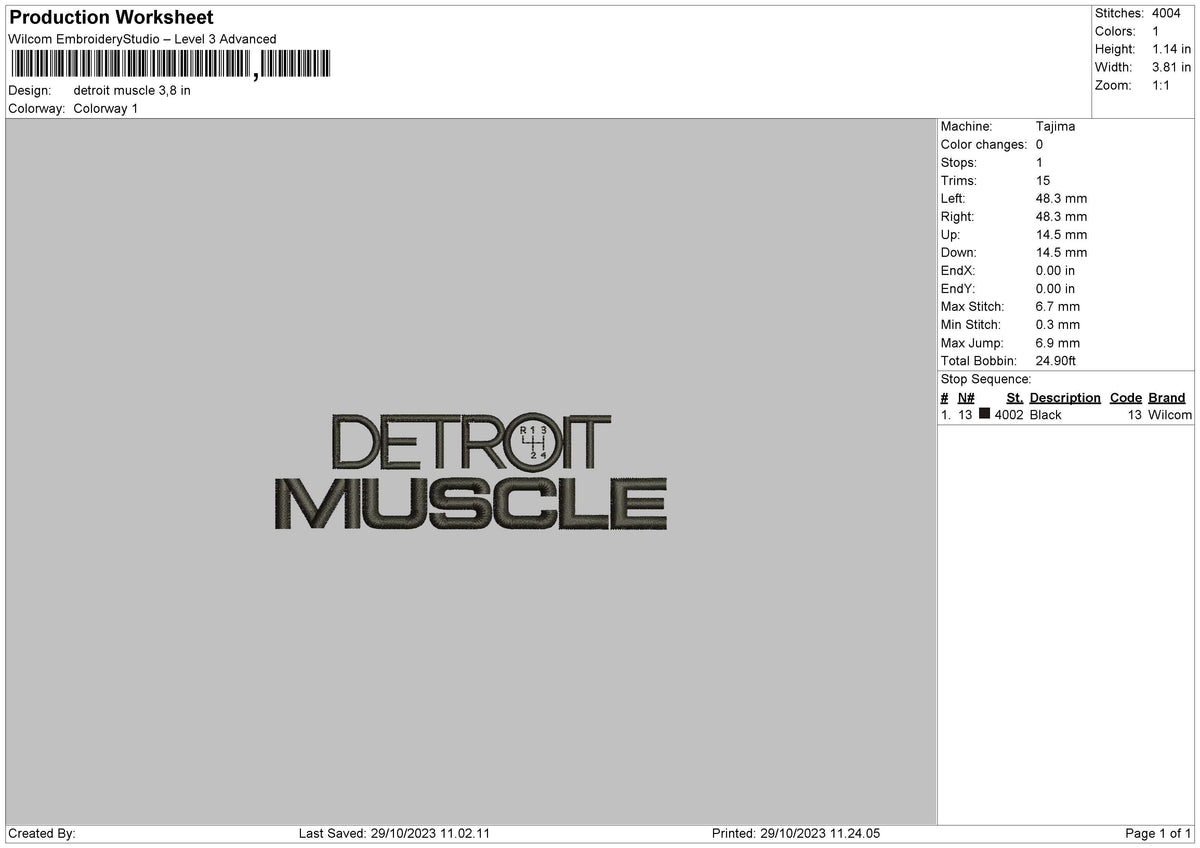Click the "Black" thread description
1200x848 pixels.
pyautogui.click(x=1046, y=414)
